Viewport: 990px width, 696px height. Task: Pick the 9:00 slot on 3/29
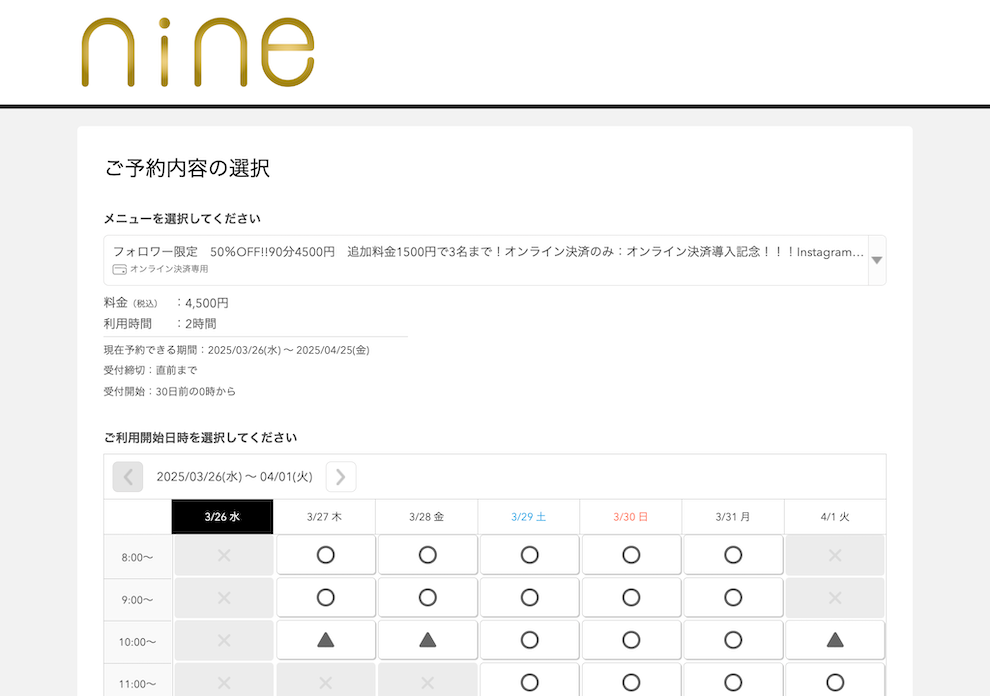point(529,598)
